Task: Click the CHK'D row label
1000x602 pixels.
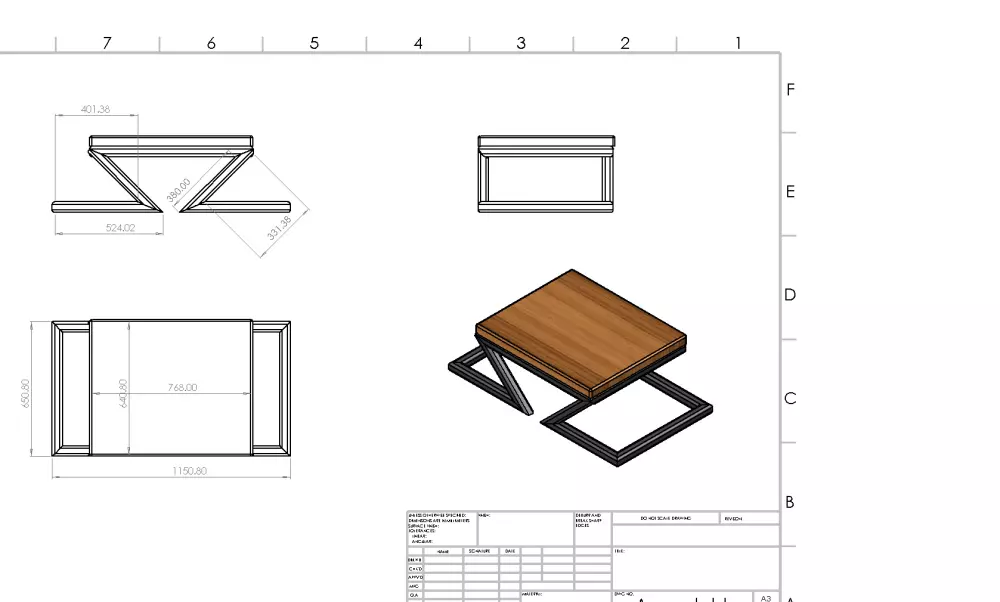Action: [x=415, y=568]
